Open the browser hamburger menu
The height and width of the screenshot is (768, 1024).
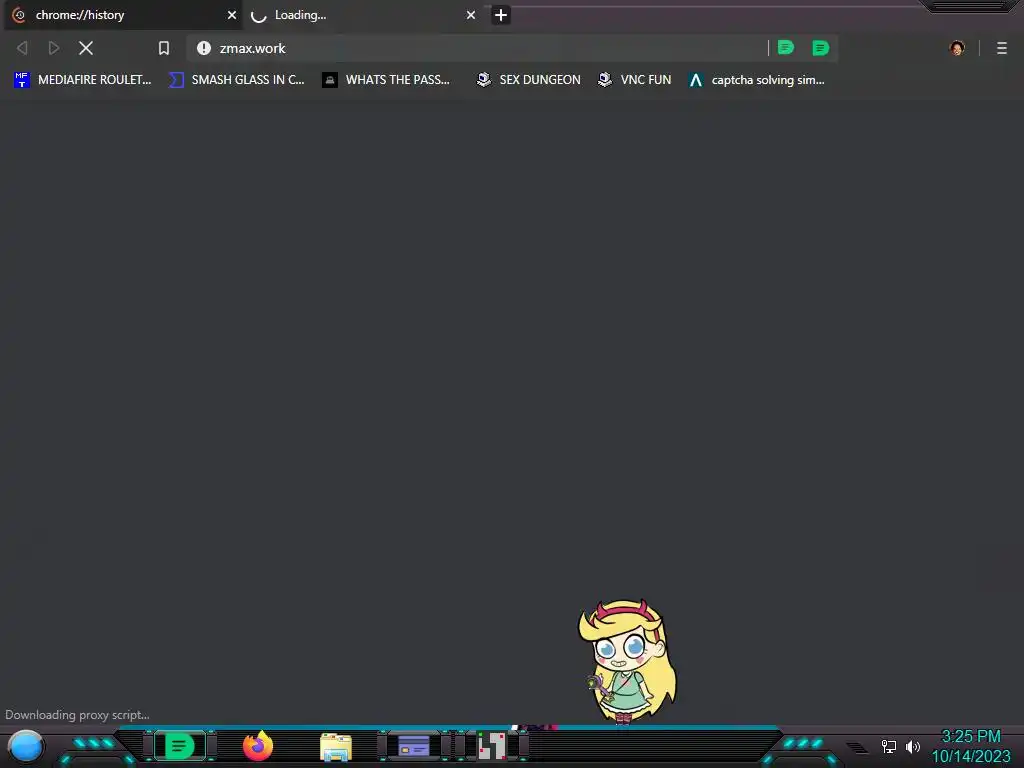click(1002, 48)
